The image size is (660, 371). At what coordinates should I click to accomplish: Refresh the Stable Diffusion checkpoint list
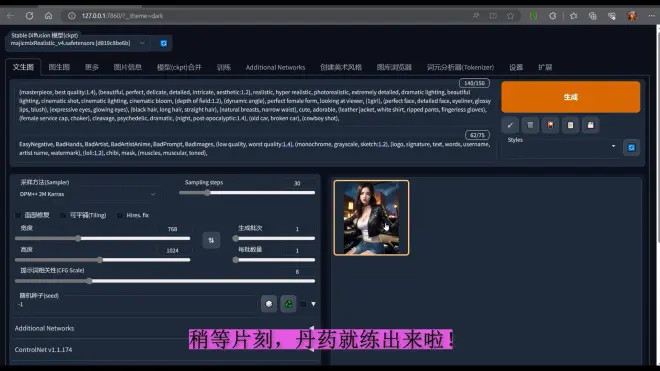164,43
